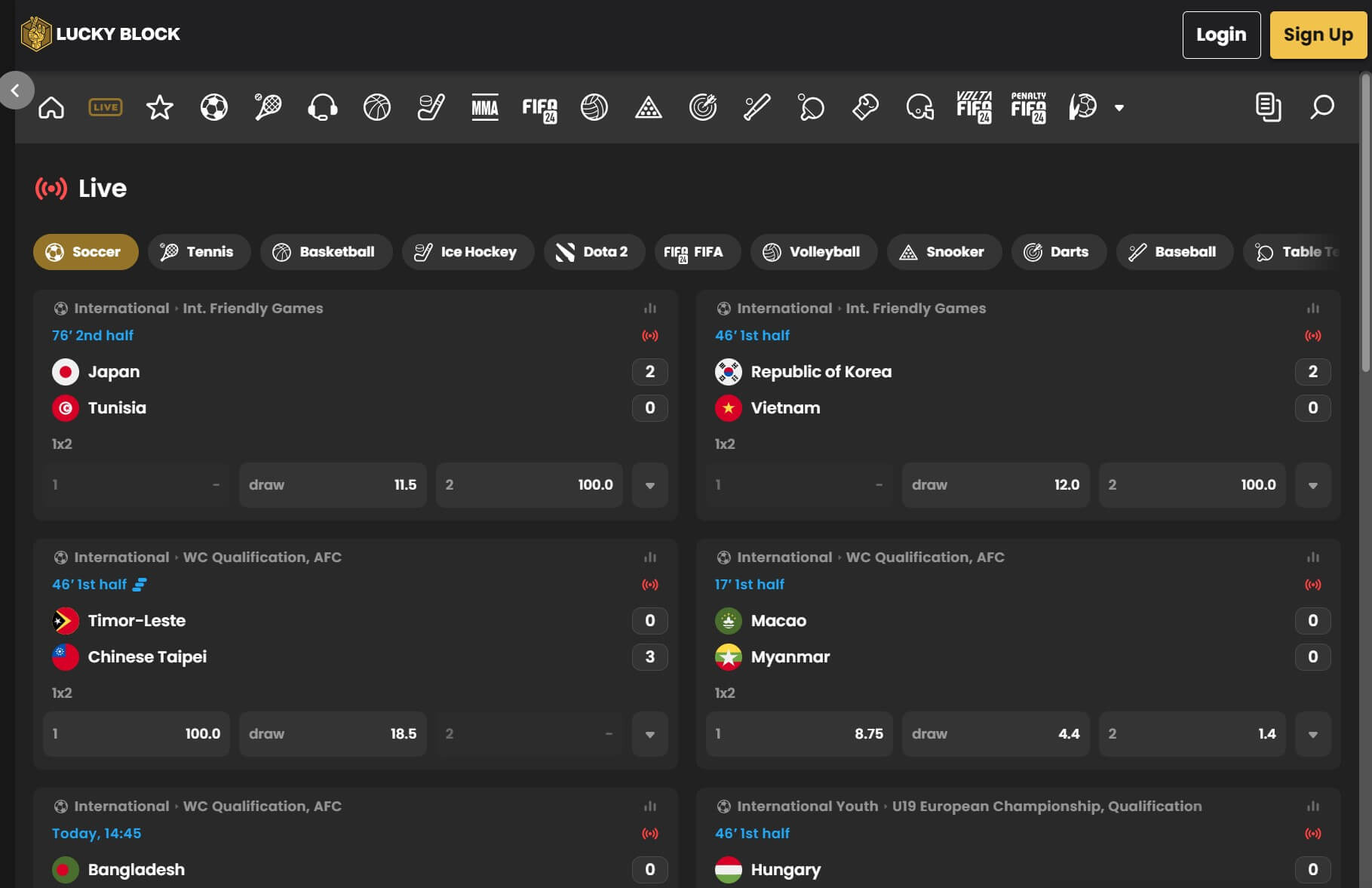Open the U19 European Championship, Qualification league link
1372x888 pixels.
point(1047,806)
